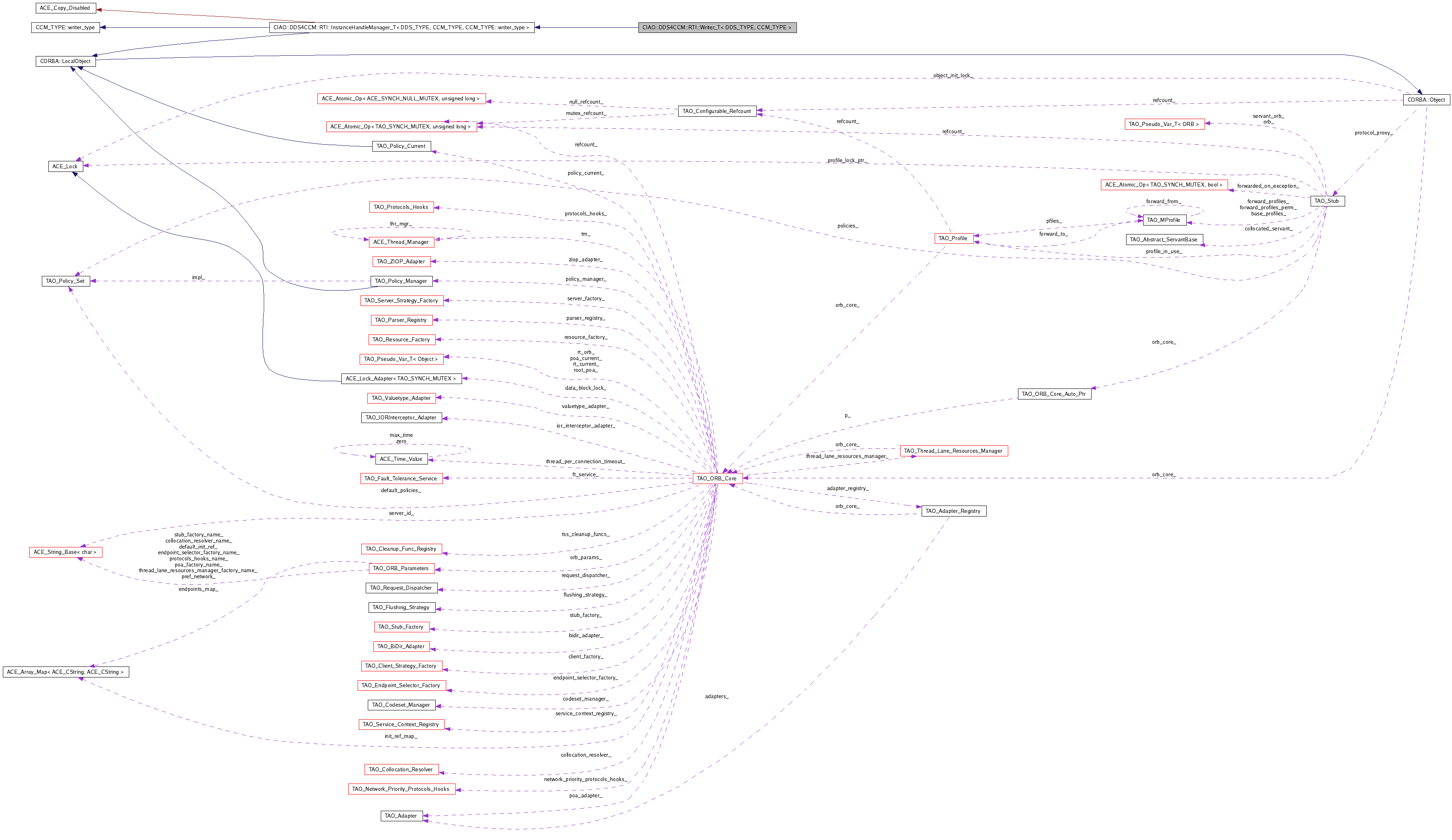Open TAO_Network_Priority_Protocols_Hooks node
This screenshot has height=840, width=1452.
[x=401, y=789]
